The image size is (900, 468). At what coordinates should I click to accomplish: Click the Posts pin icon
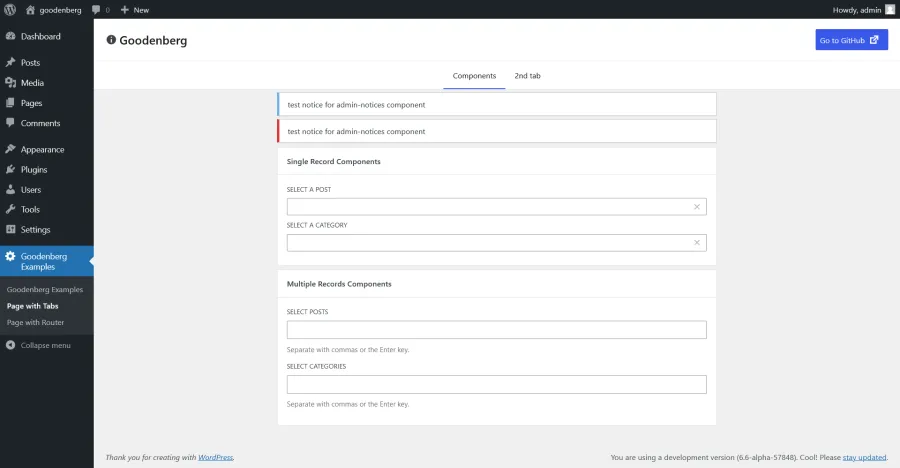click(x=10, y=62)
